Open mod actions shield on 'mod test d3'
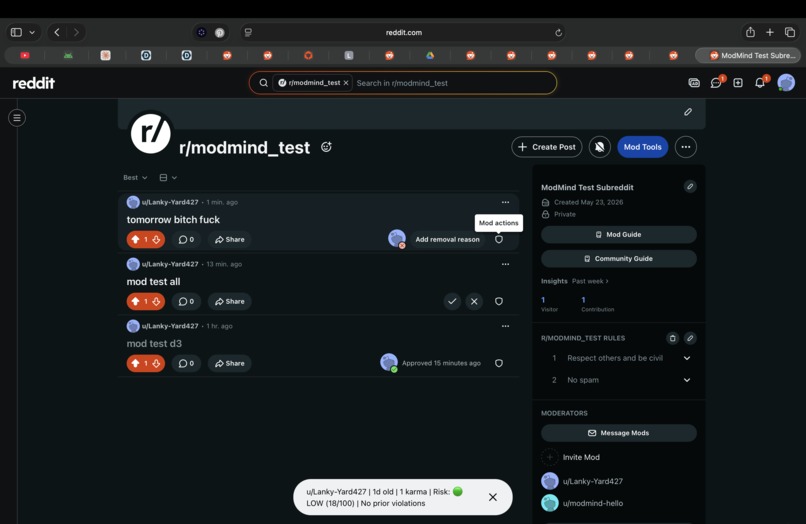This screenshot has height=524, width=806. 499,363
